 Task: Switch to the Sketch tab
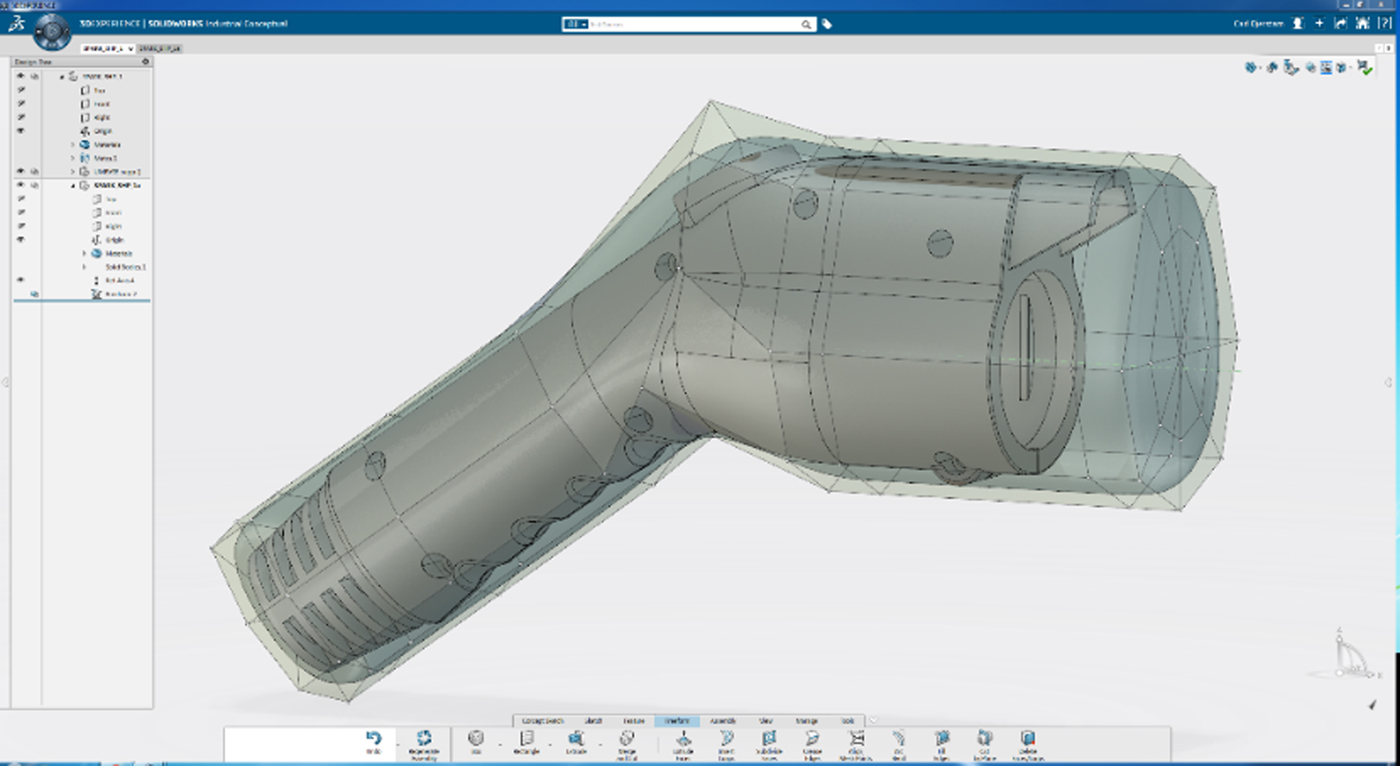click(593, 721)
